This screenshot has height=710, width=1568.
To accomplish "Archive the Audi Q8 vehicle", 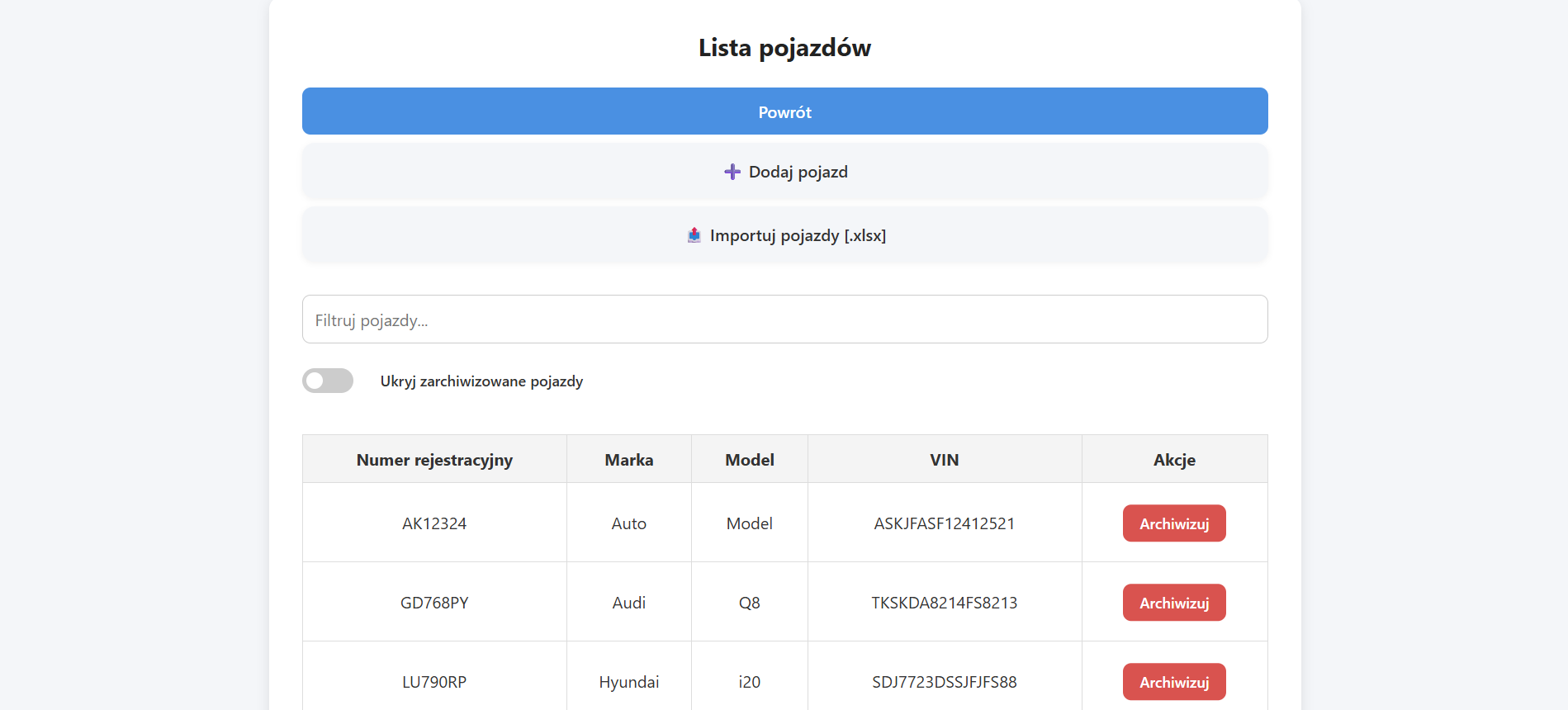I will coord(1173,603).
